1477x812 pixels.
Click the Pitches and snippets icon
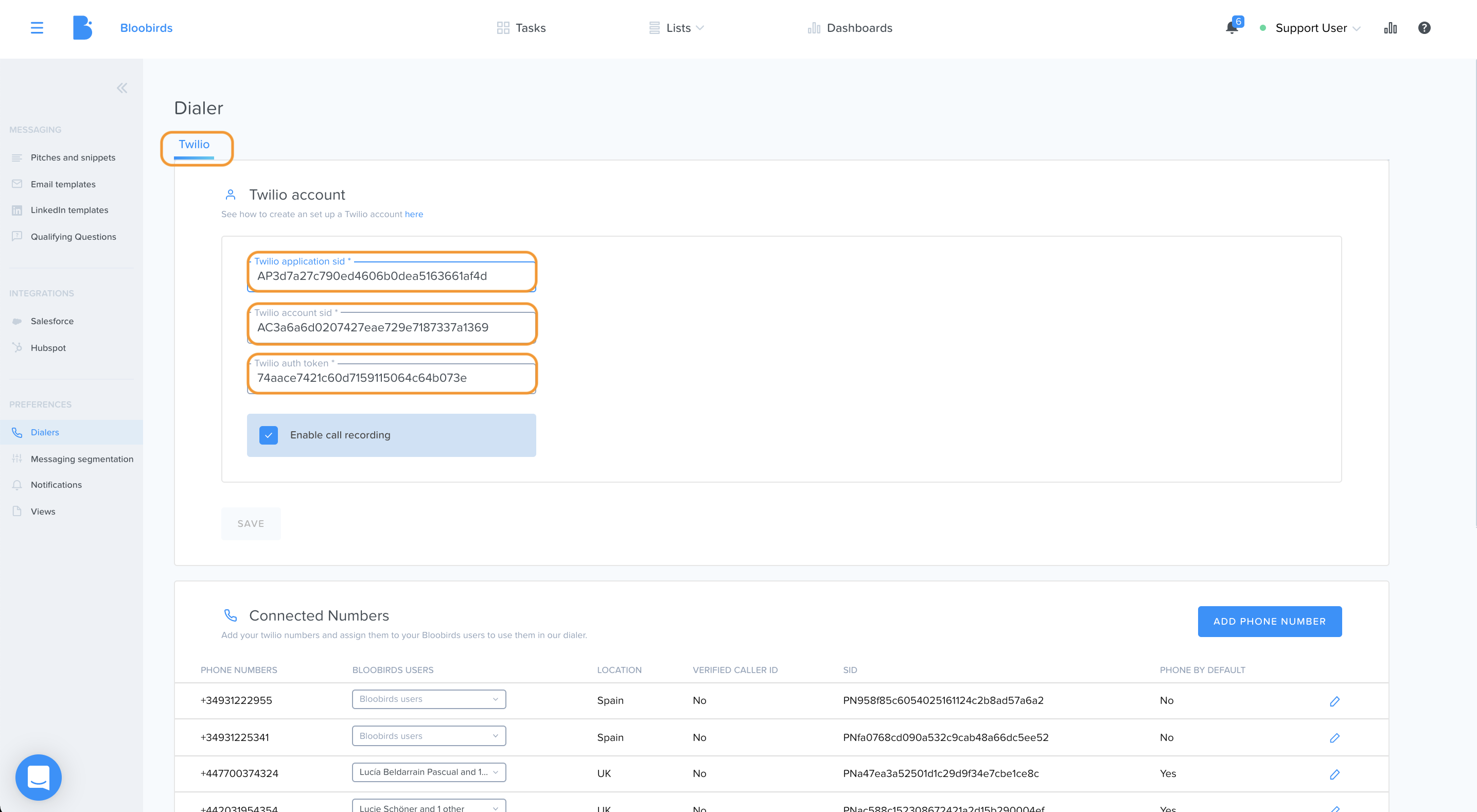(x=16, y=157)
